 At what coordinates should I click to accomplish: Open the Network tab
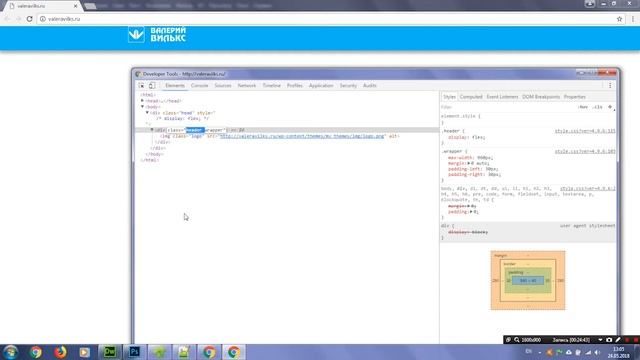pyautogui.click(x=247, y=86)
